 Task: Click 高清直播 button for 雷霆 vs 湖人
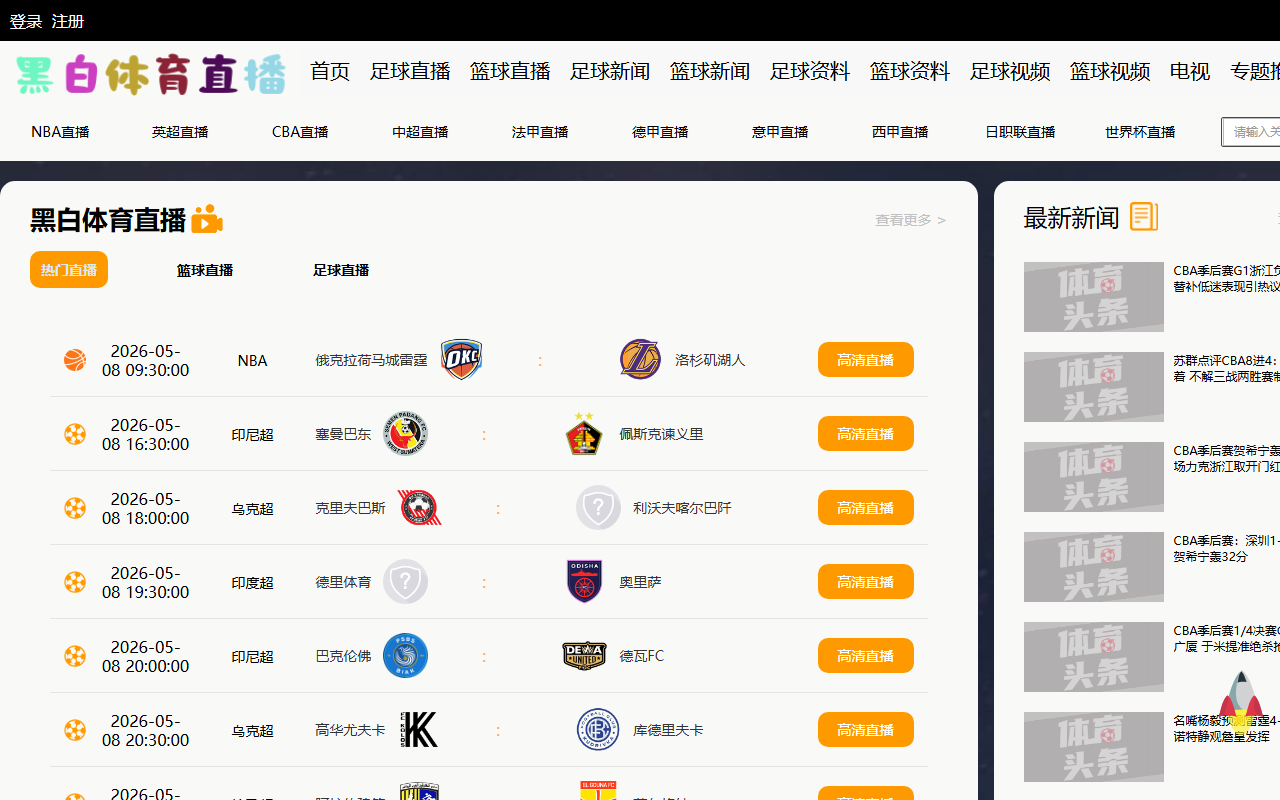tap(866, 360)
